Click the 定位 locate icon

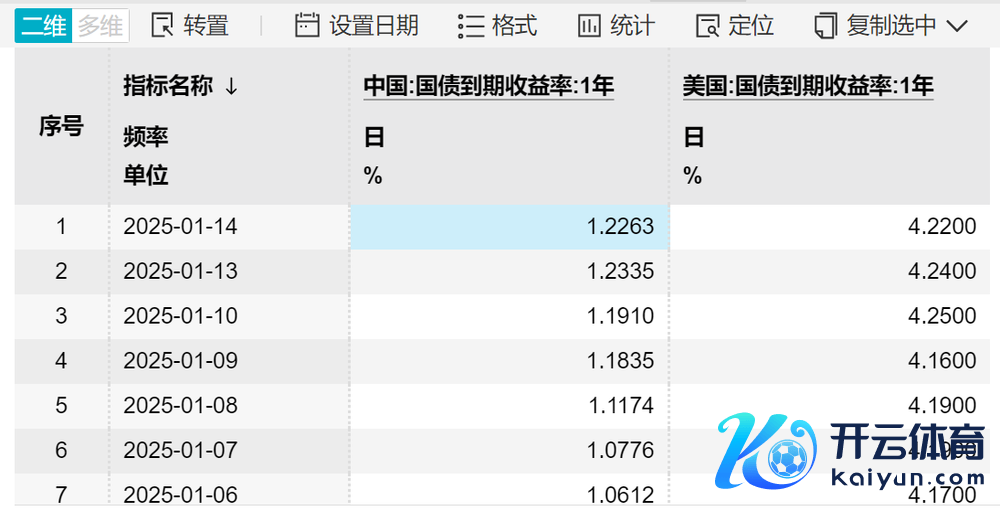pyautogui.click(x=708, y=25)
